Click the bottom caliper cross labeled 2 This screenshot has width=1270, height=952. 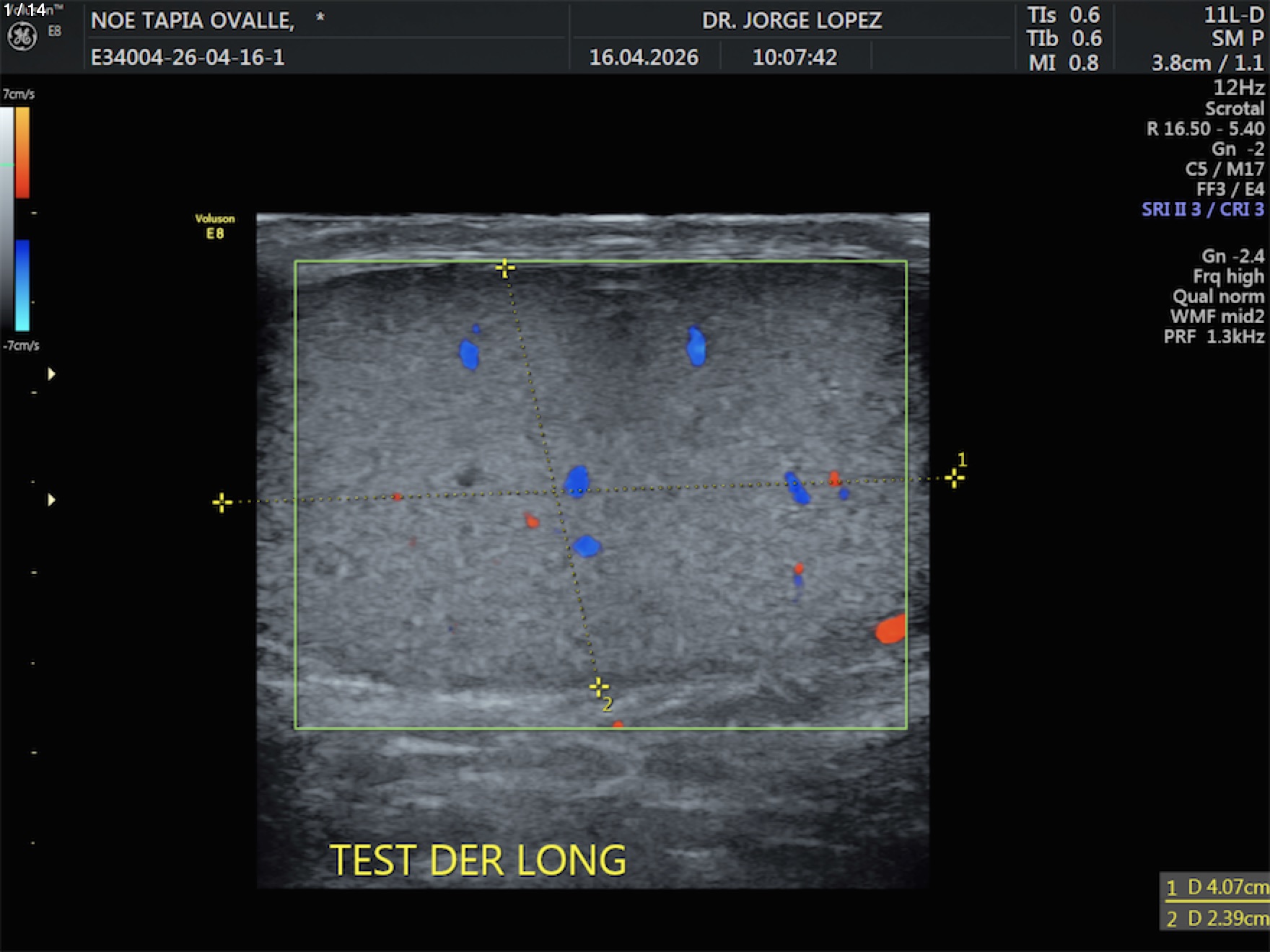[598, 687]
